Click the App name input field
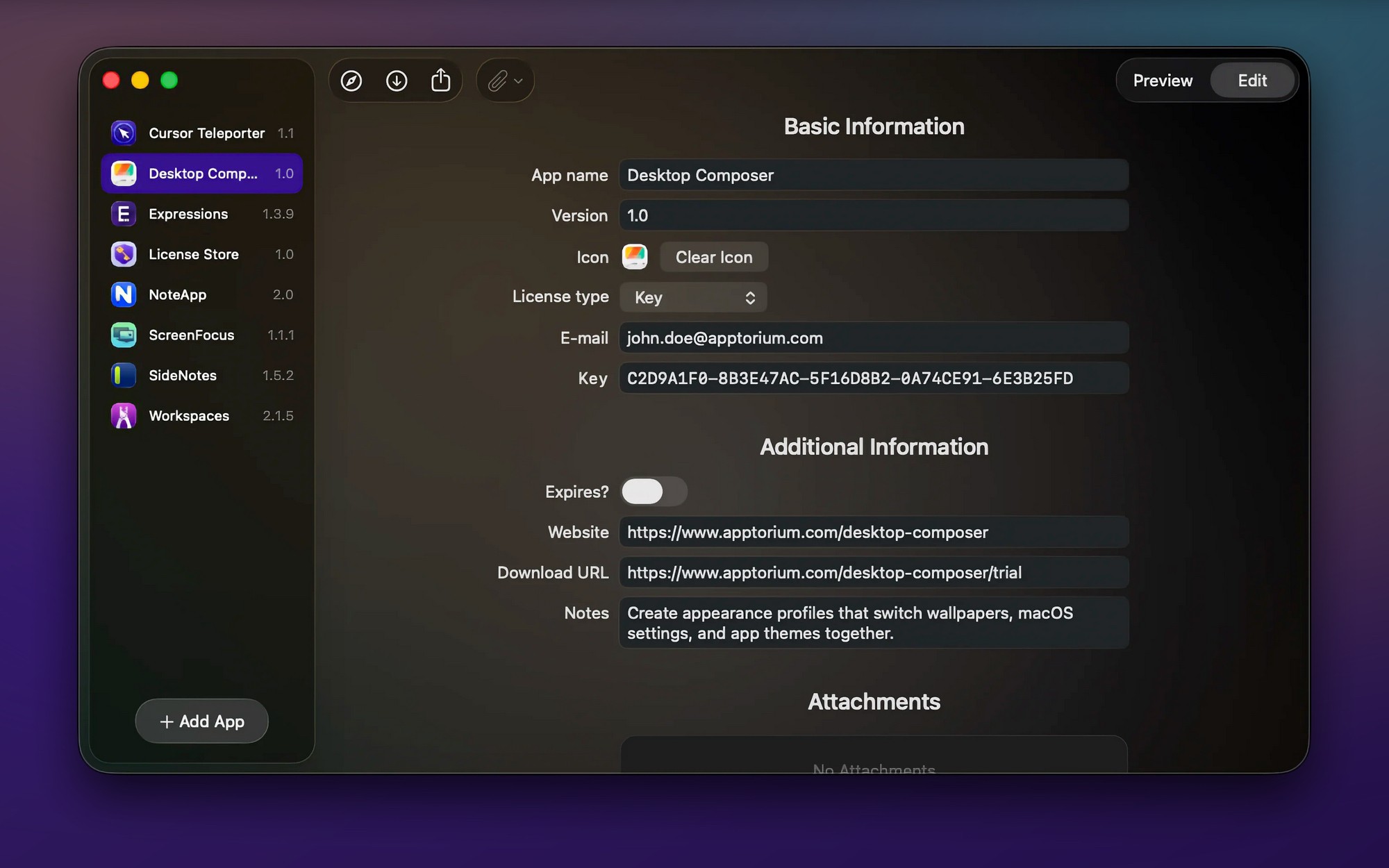1389x868 pixels. (x=874, y=175)
